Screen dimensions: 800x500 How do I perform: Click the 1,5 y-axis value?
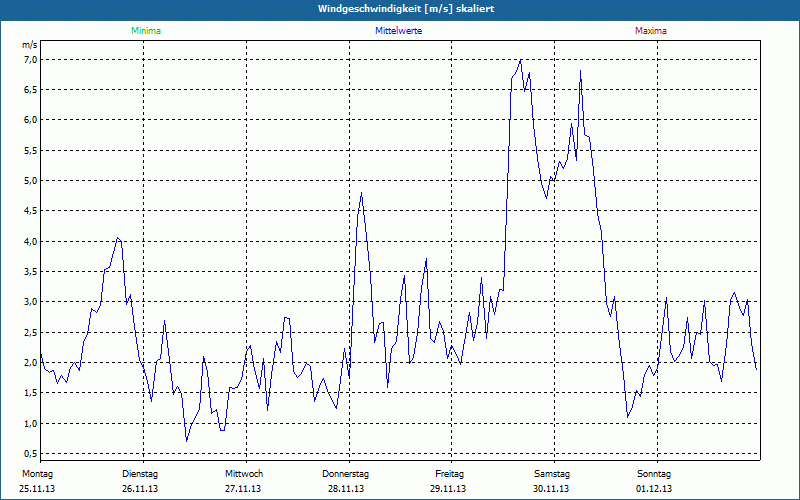pyautogui.click(x=31, y=393)
